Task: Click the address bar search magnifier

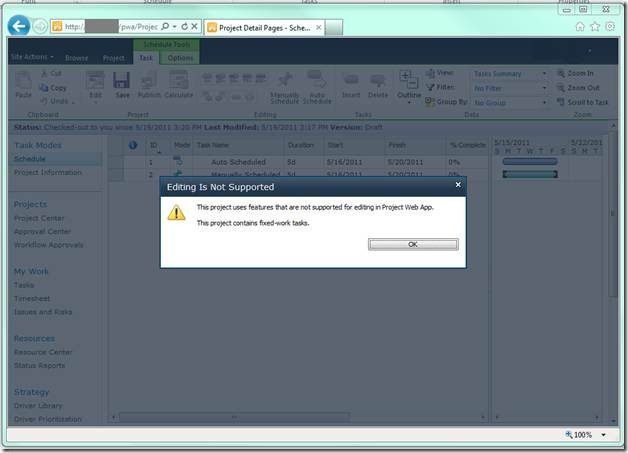Action: (x=165, y=26)
